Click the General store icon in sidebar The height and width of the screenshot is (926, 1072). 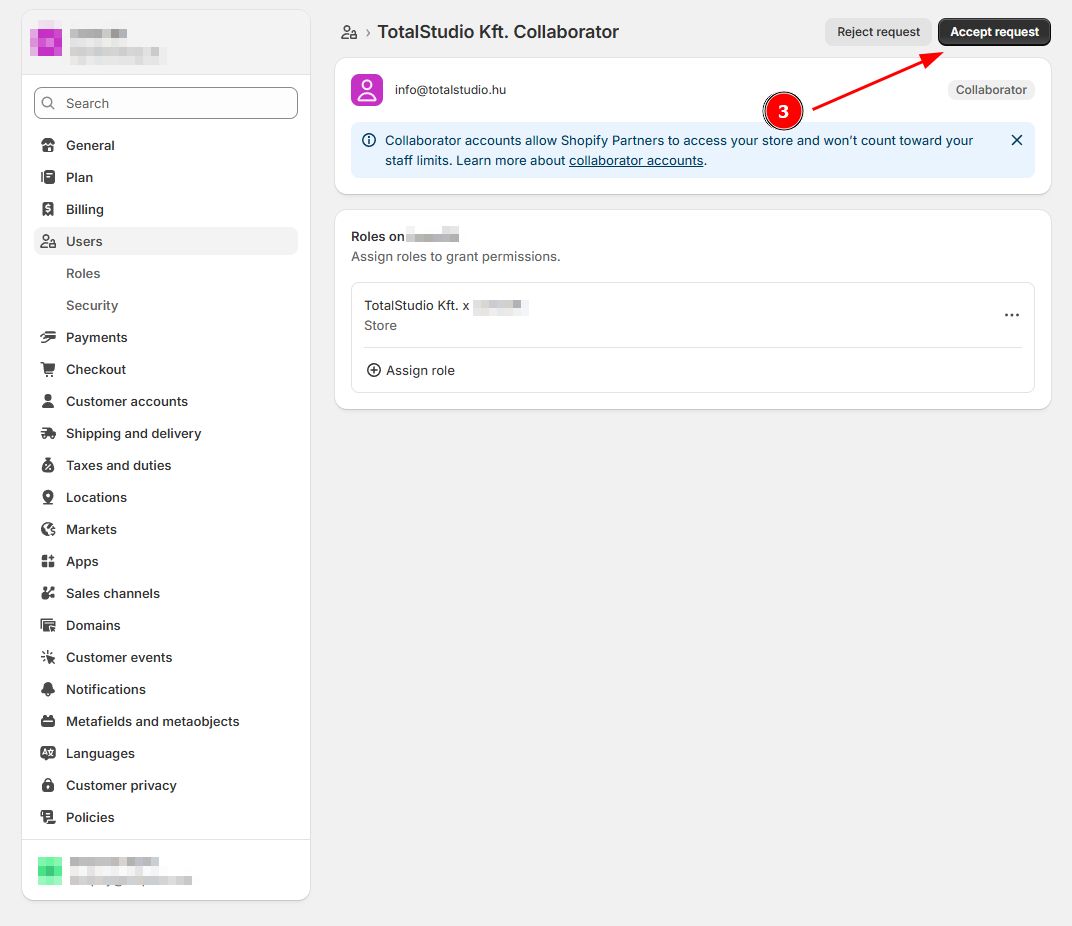tap(48, 145)
